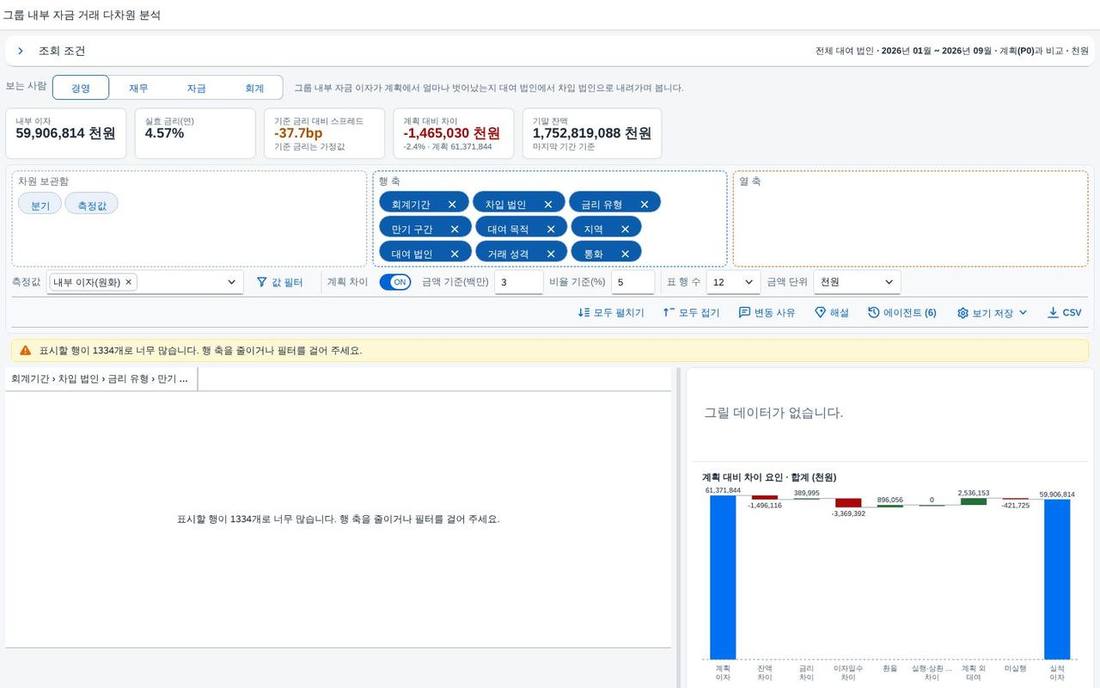The height and width of the screenshot is (688, 1100).
Task: Download the CSV export
Action: pyautogui.click(x=1064, y=313)
